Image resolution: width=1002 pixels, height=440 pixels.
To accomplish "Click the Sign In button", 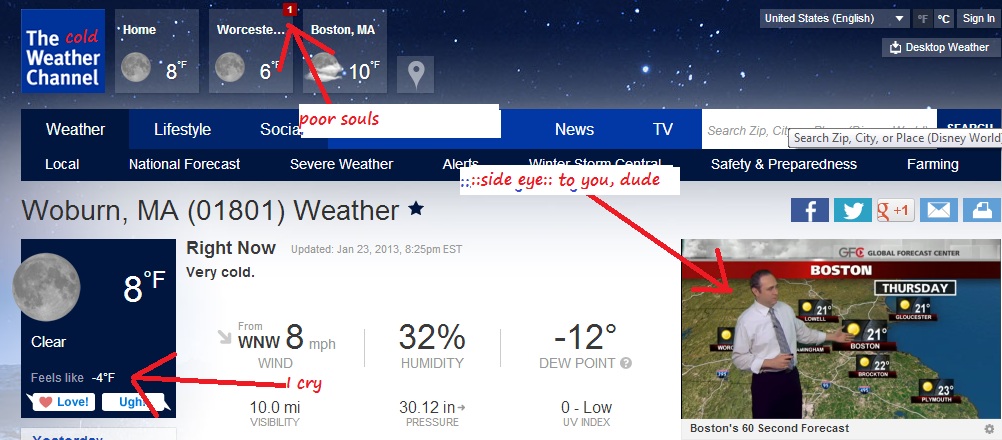I will 977,19.
